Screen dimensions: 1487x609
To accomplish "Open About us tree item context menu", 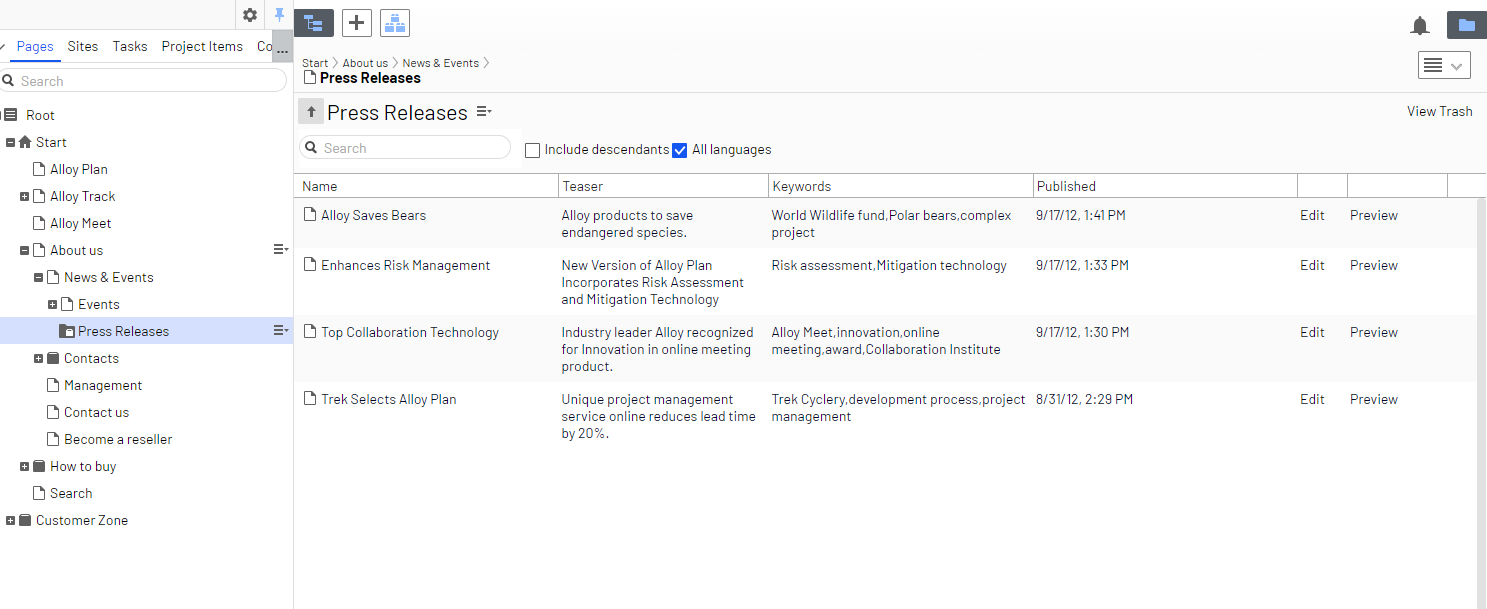I will (x=281, y=250).
